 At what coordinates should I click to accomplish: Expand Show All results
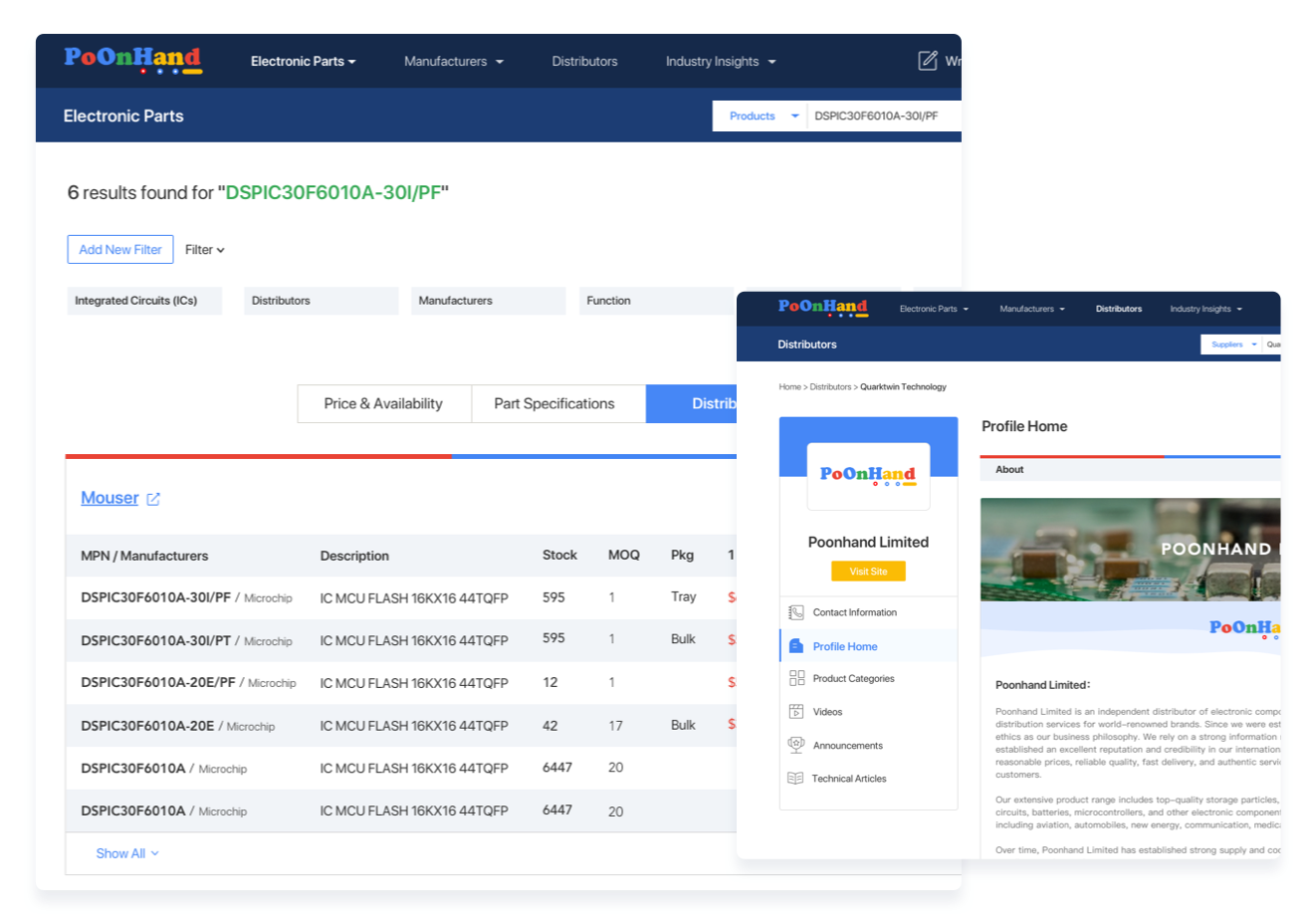(x=127, y=853)
